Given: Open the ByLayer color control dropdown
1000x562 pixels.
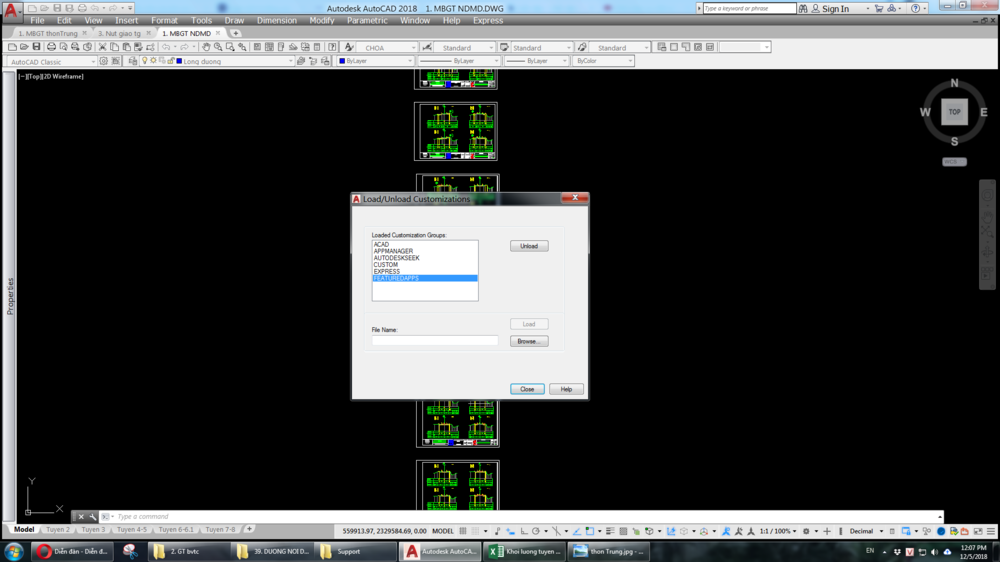Looking at the screenshot, I should tap(375, 61).
